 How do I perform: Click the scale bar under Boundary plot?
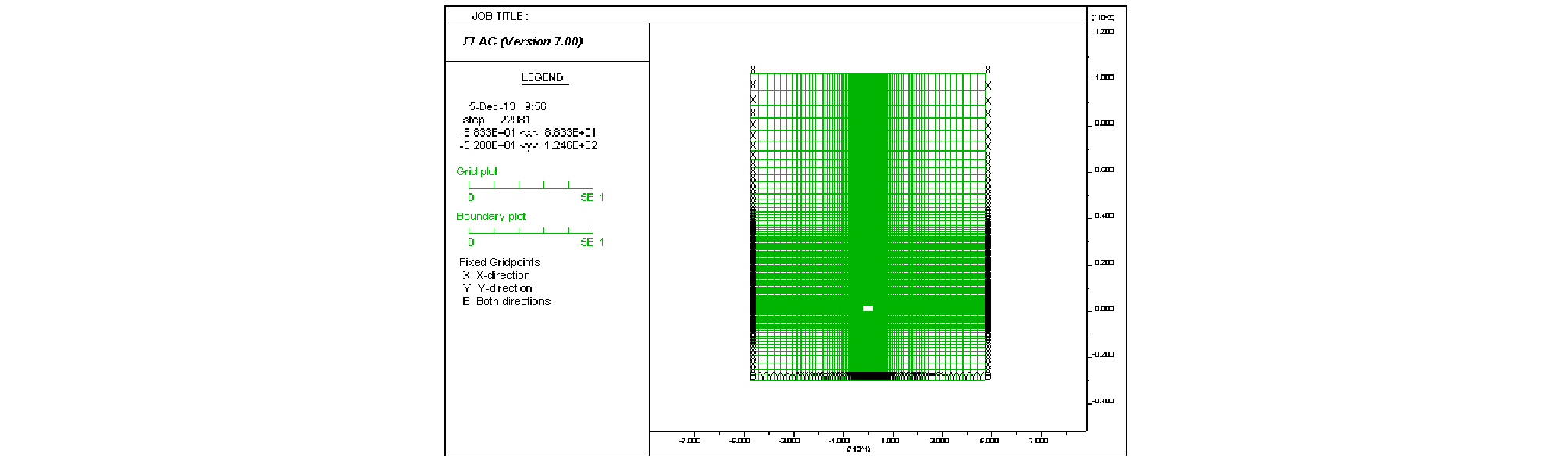(x=531, y=231)
